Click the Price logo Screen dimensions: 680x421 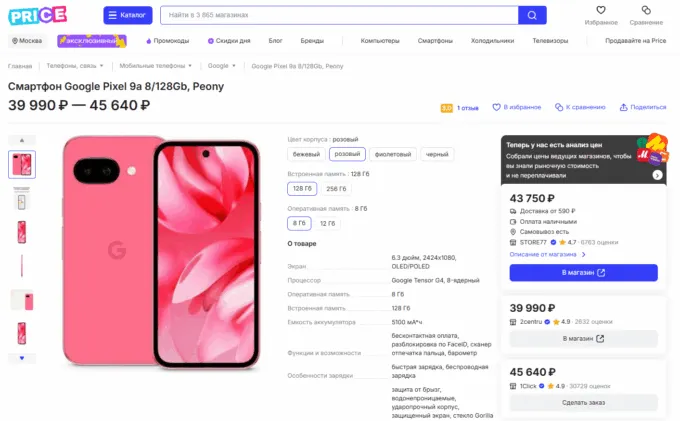point(38,14)
